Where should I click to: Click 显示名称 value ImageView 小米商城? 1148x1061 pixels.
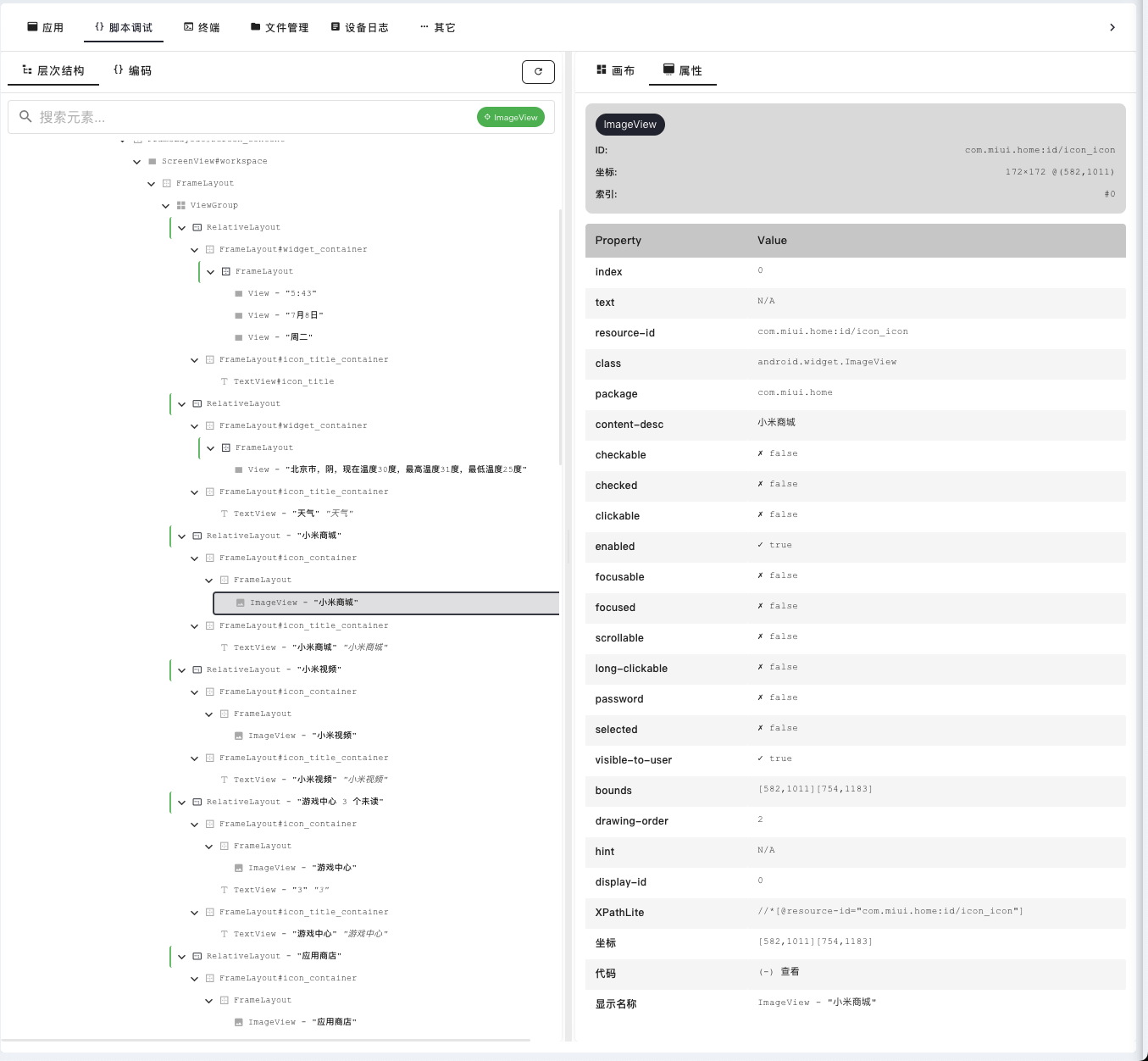tap(817, 1003)
